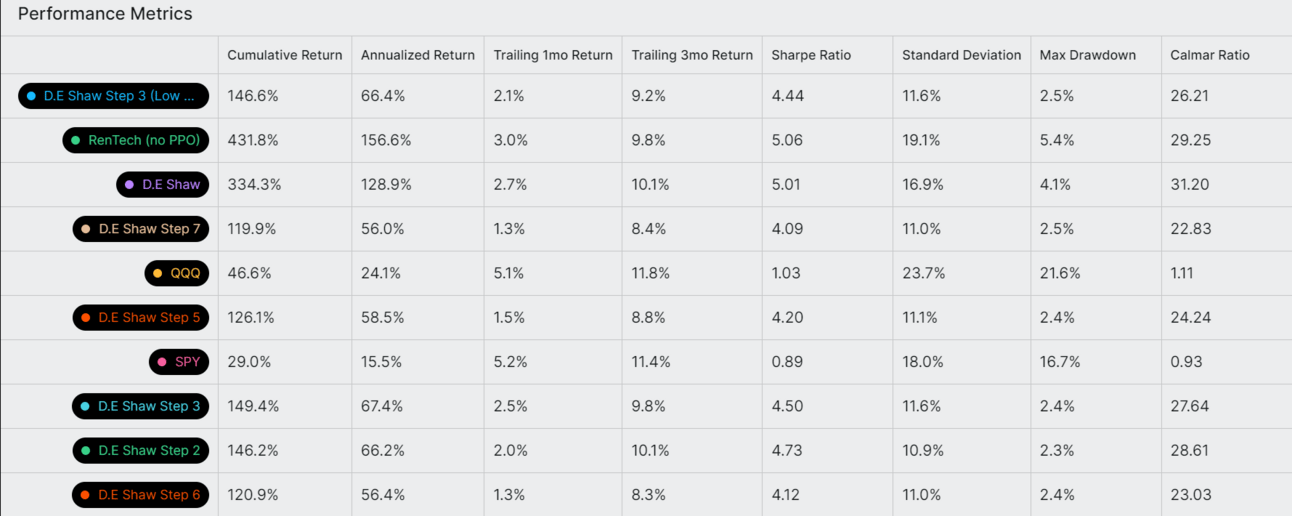Select the D.E Shaw Step 7 pill

pyautogui.click(x=141, y=229)
